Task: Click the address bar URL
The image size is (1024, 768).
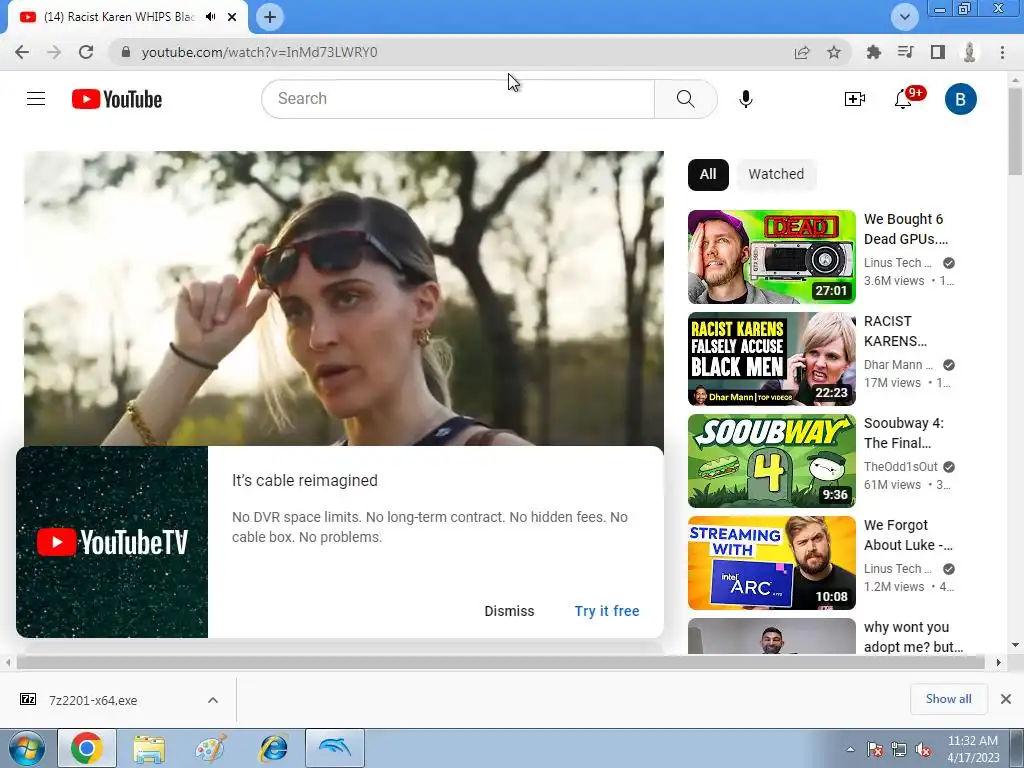Action: 259,52
